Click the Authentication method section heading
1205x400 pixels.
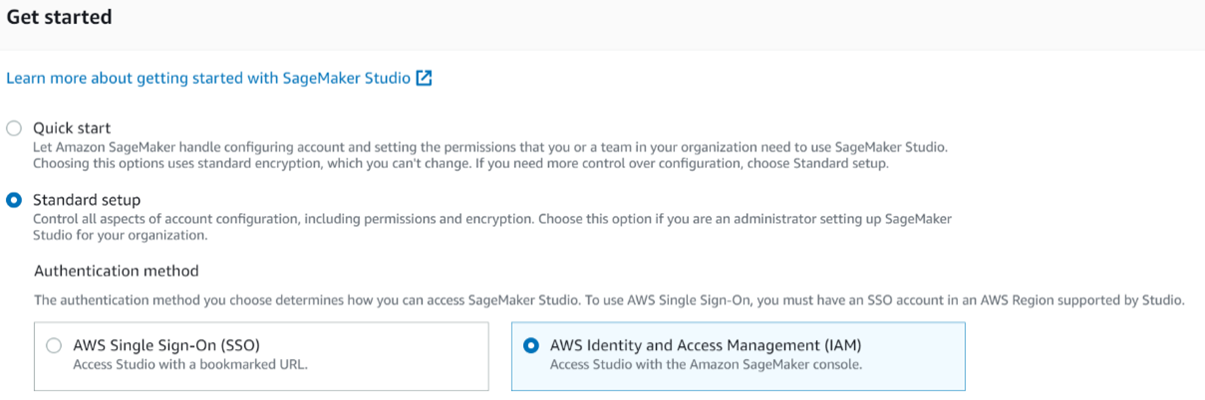[x=116, y=271]
